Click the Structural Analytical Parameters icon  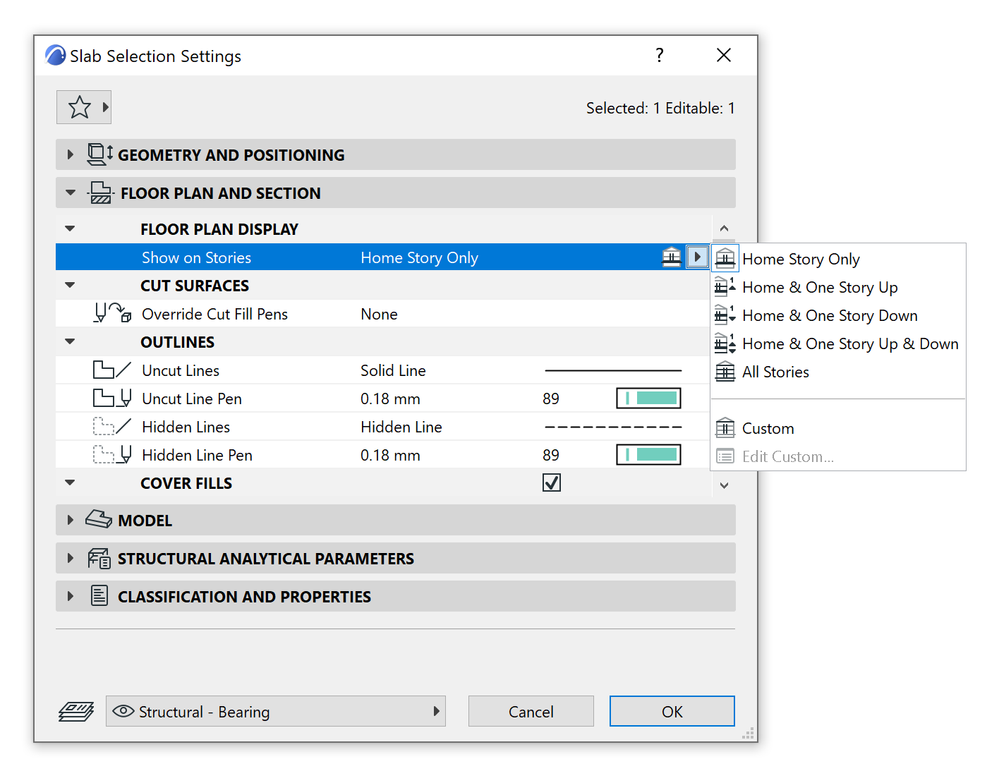pos(99,558)
